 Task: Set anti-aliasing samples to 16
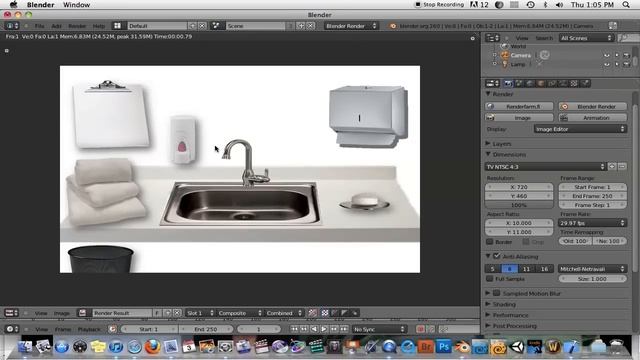click(544, 269)
